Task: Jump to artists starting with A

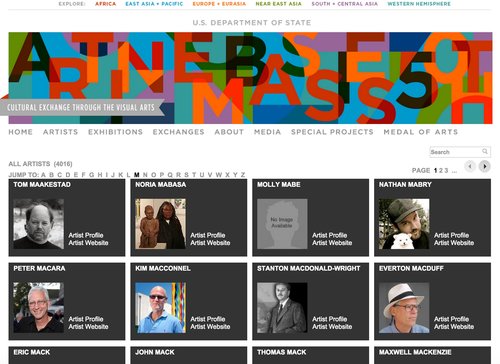Action: click(x=43, y=175)
